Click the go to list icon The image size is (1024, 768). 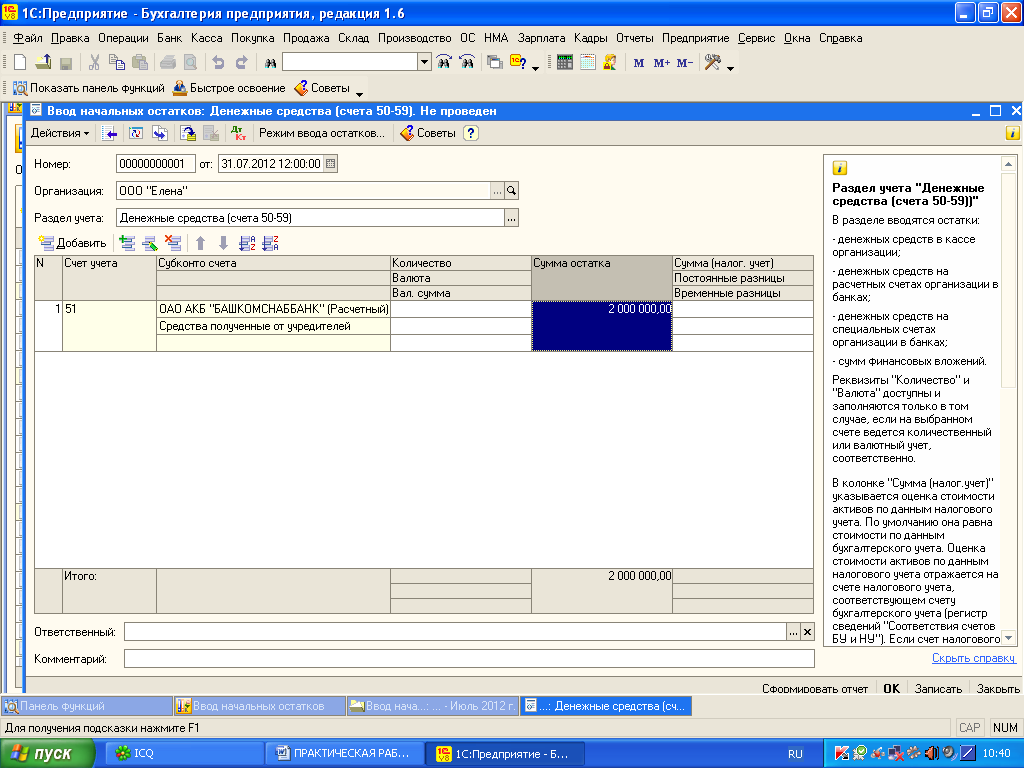[111, 133]
